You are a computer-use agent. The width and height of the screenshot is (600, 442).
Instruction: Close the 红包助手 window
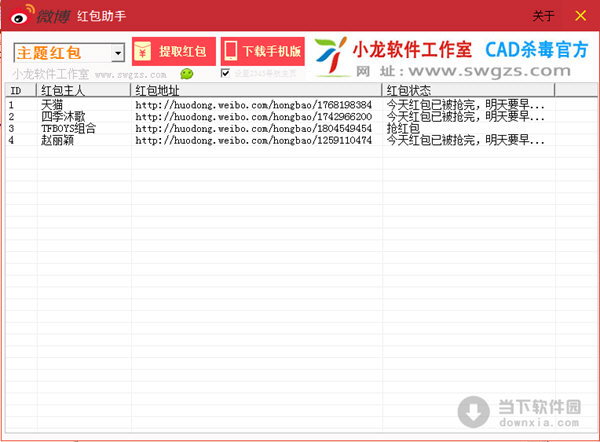click(x=580, y=16)
